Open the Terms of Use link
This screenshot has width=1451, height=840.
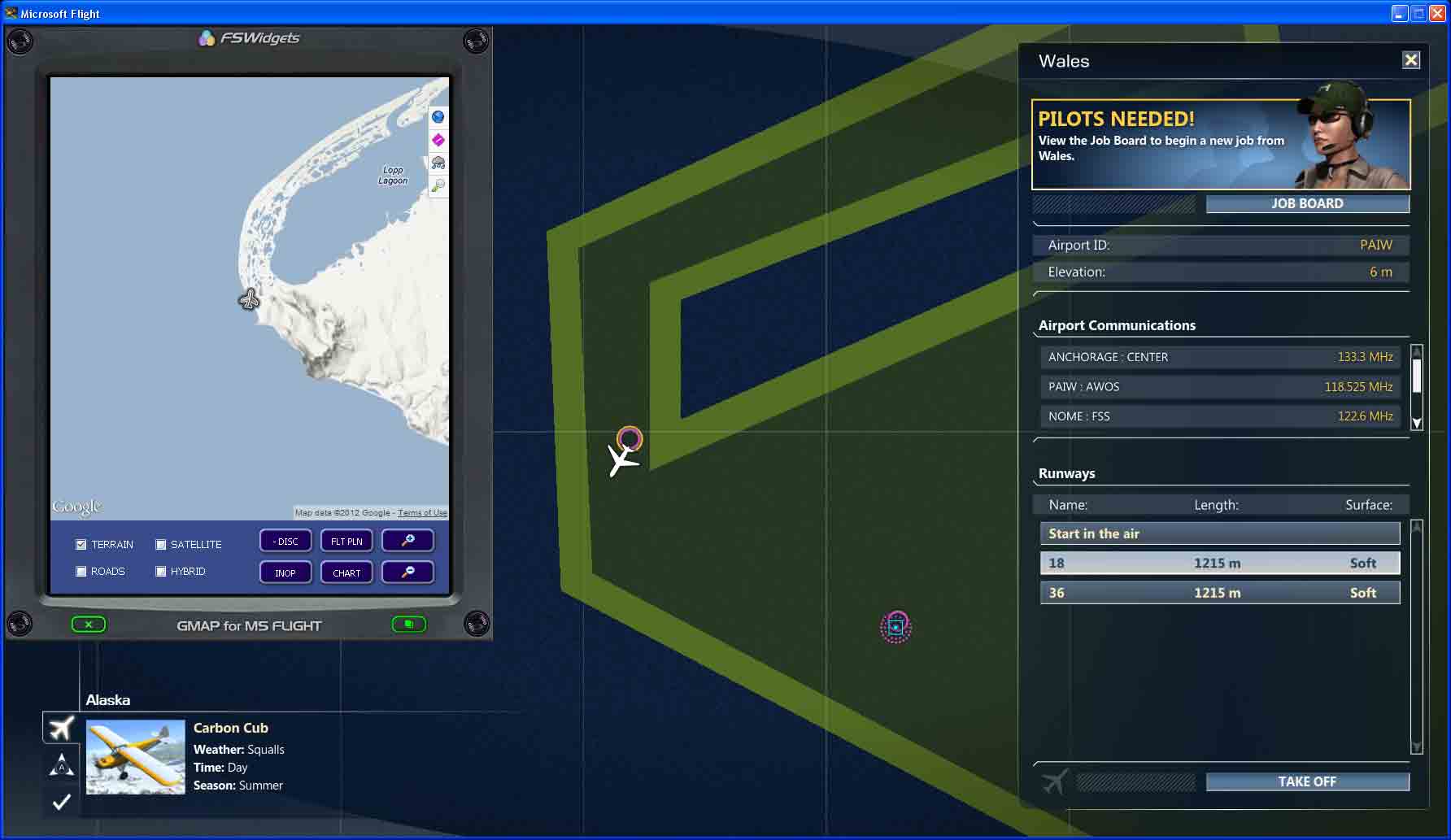point(422,513)
